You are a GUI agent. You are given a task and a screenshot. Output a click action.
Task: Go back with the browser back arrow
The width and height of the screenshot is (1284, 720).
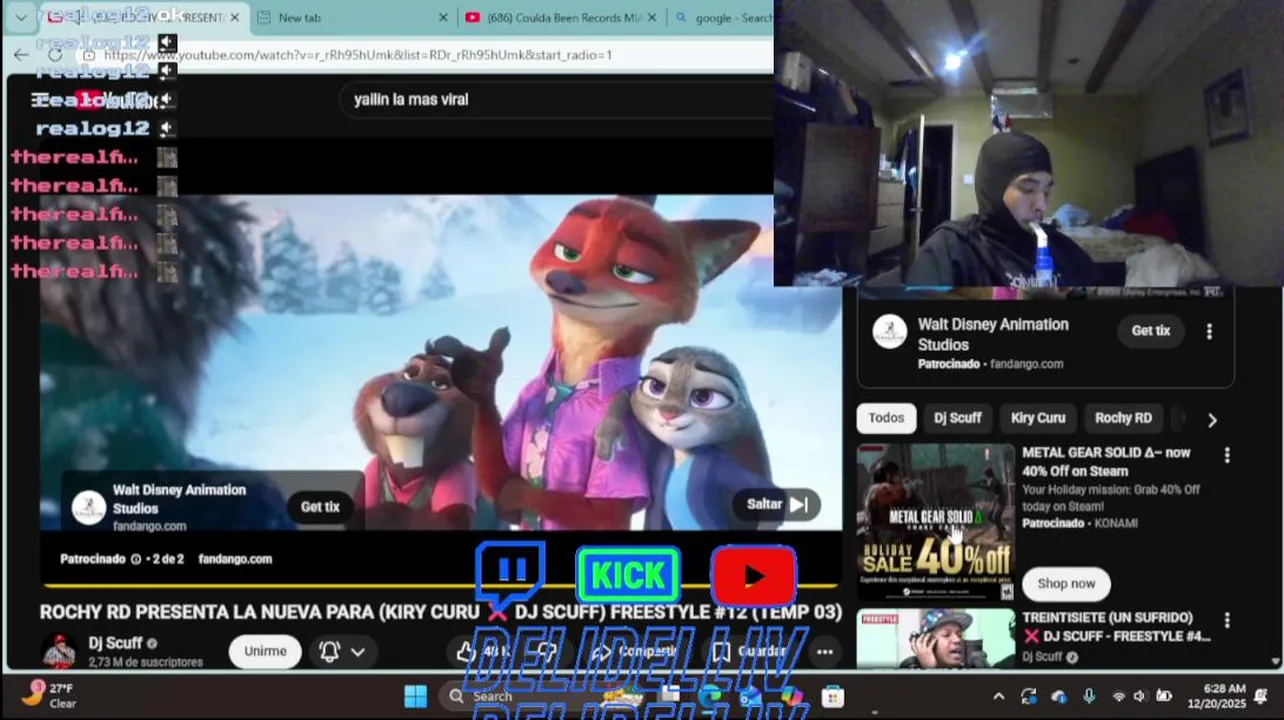point(21,55)
